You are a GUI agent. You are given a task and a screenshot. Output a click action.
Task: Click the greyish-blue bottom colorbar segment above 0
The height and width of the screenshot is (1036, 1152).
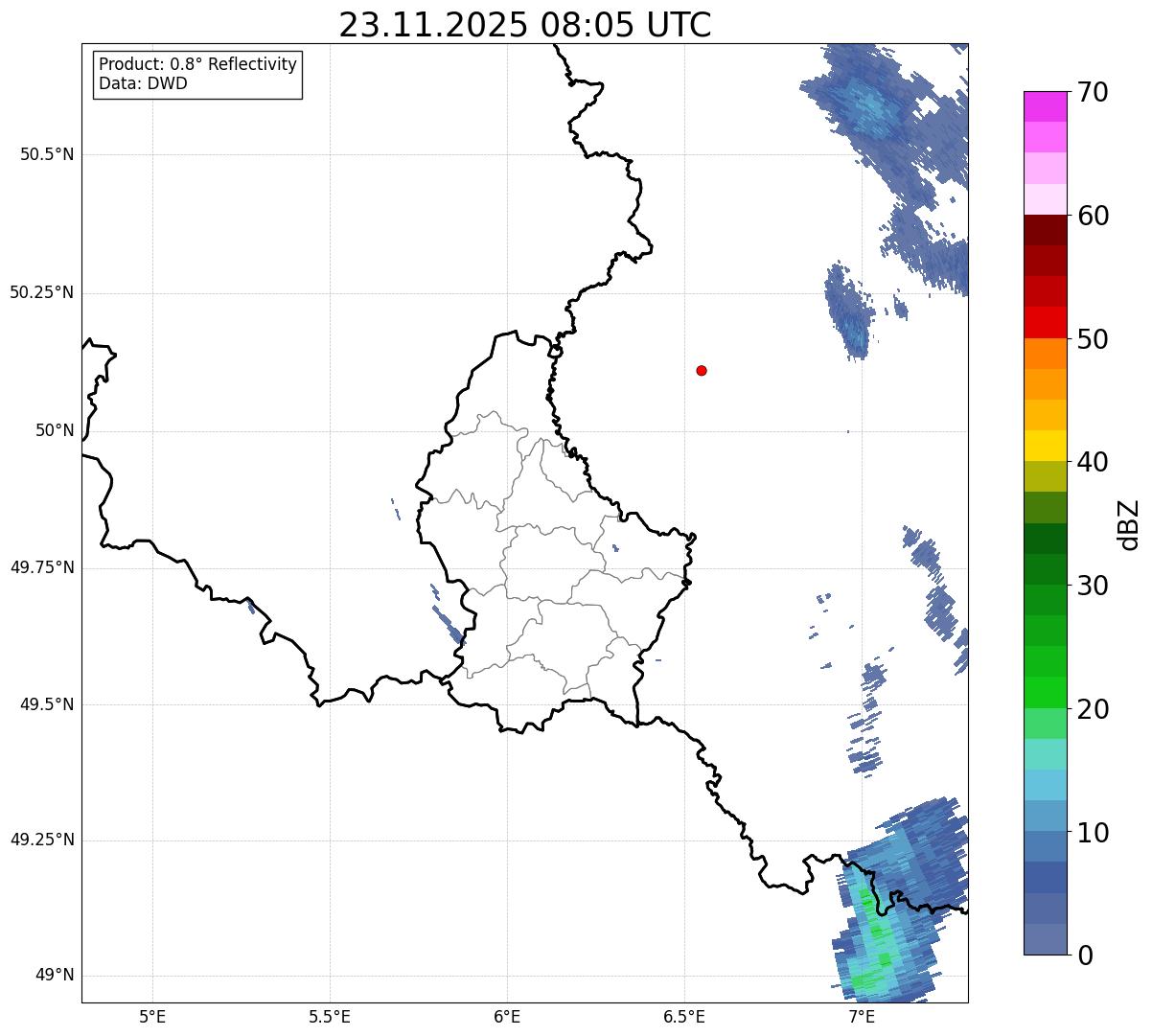1046,939
